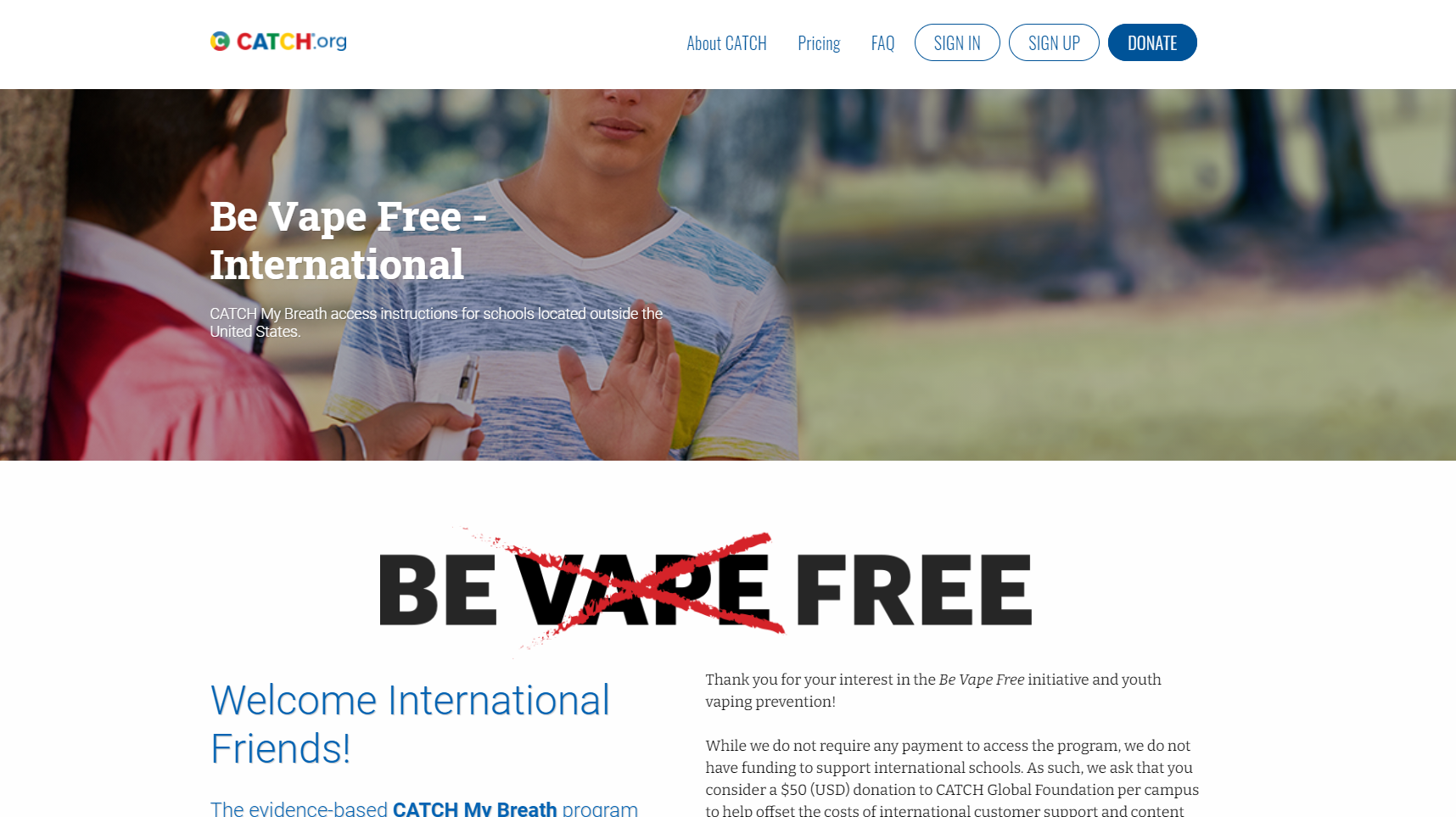Click the red crossed-out VAPE word
1456x817 pixels.
pyautogui.click(x=645, y=590)
